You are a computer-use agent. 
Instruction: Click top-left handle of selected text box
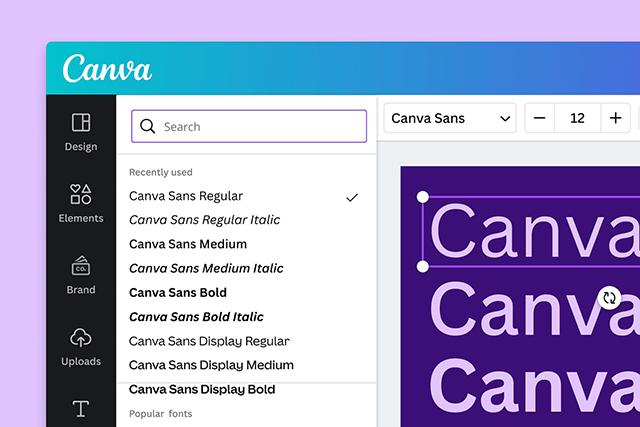423,197
